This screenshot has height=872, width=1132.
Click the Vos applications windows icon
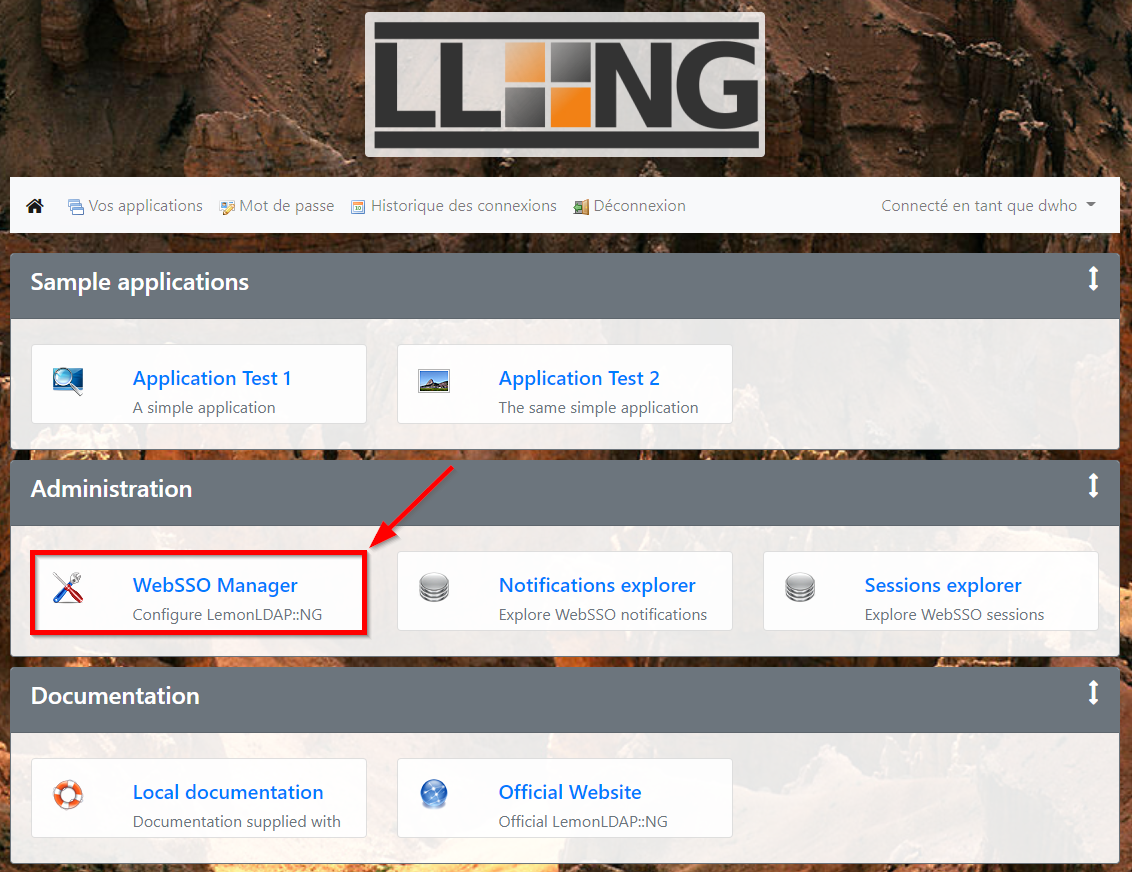point(76,207)
